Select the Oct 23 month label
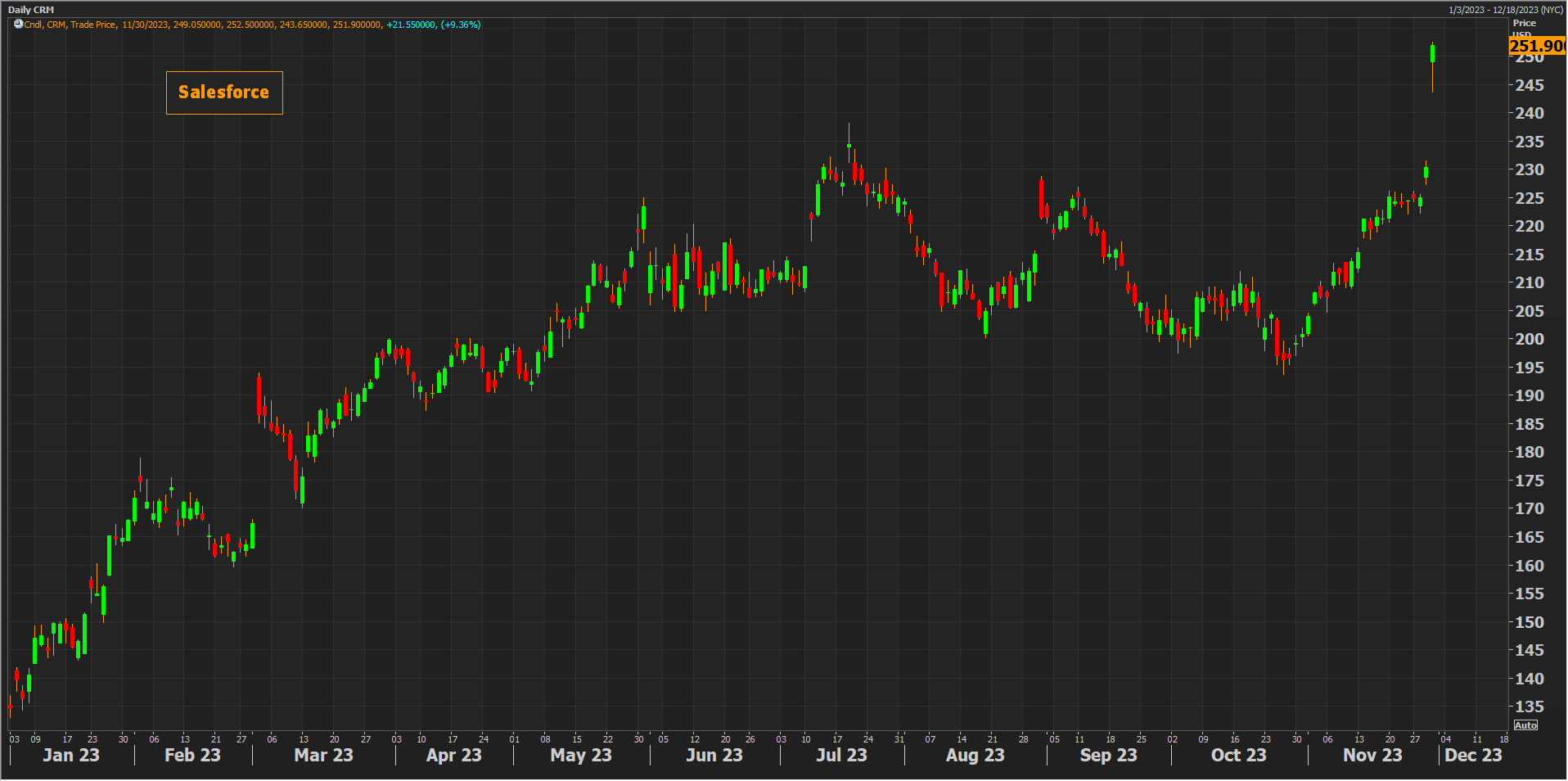 click(x=1238, y=755)
